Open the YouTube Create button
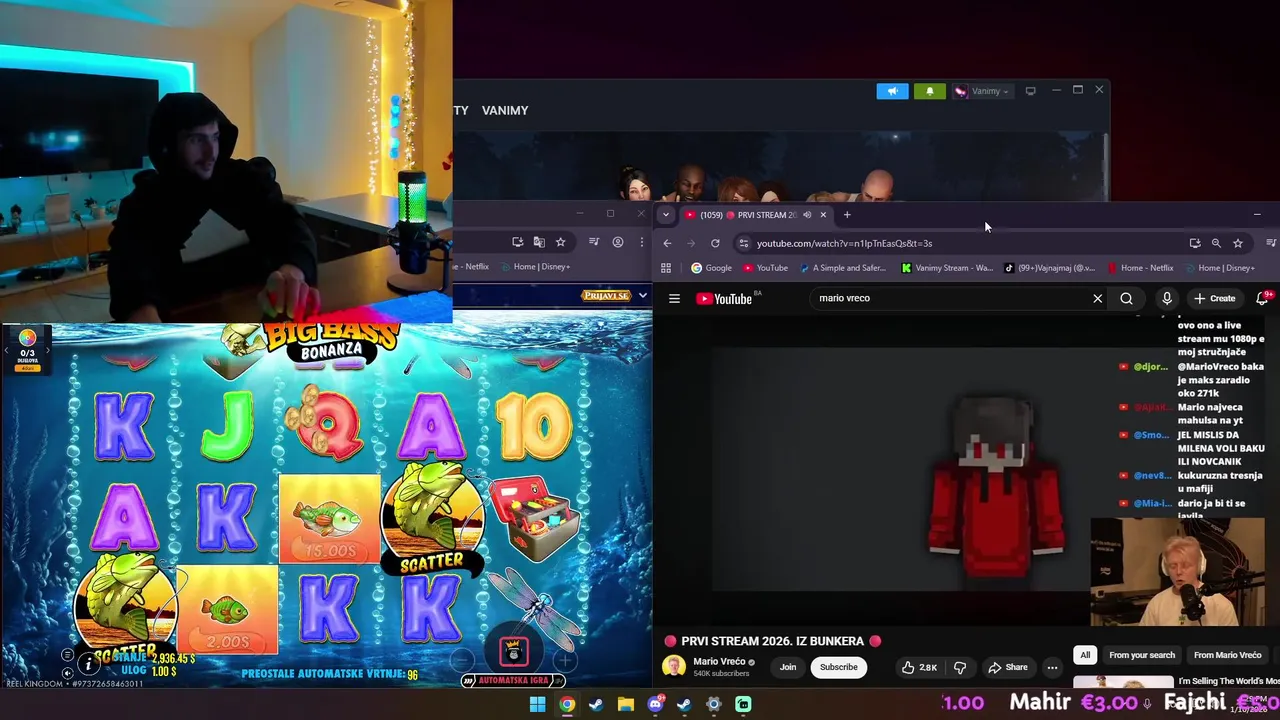The width and height of the screenshot is (1280, 720). pyautogui.click(x=1215, y=298)
